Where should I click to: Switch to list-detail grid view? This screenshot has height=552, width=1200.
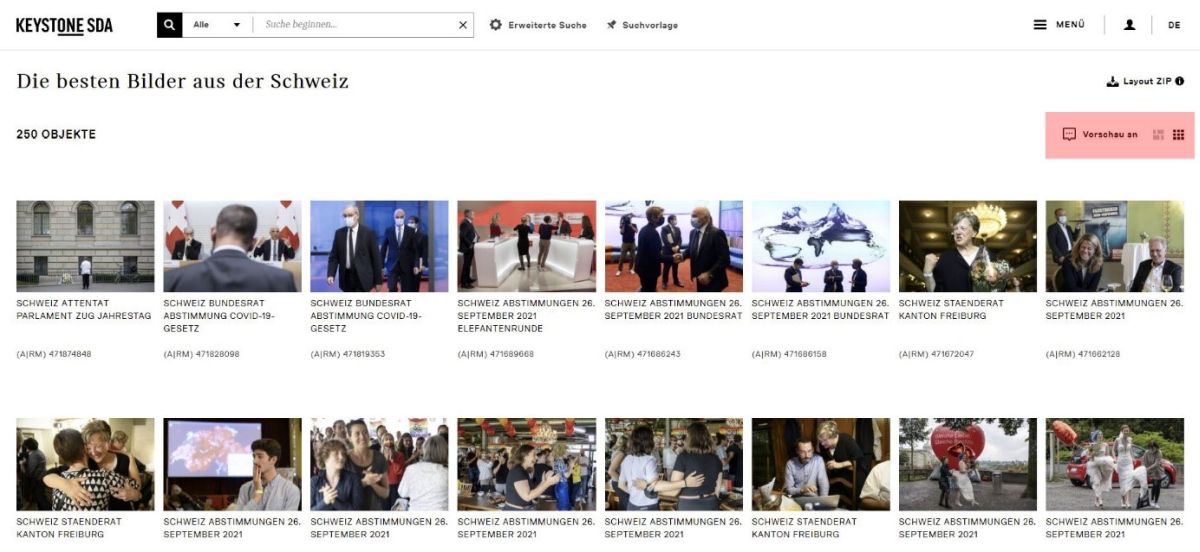click(x=1159, y=135)
